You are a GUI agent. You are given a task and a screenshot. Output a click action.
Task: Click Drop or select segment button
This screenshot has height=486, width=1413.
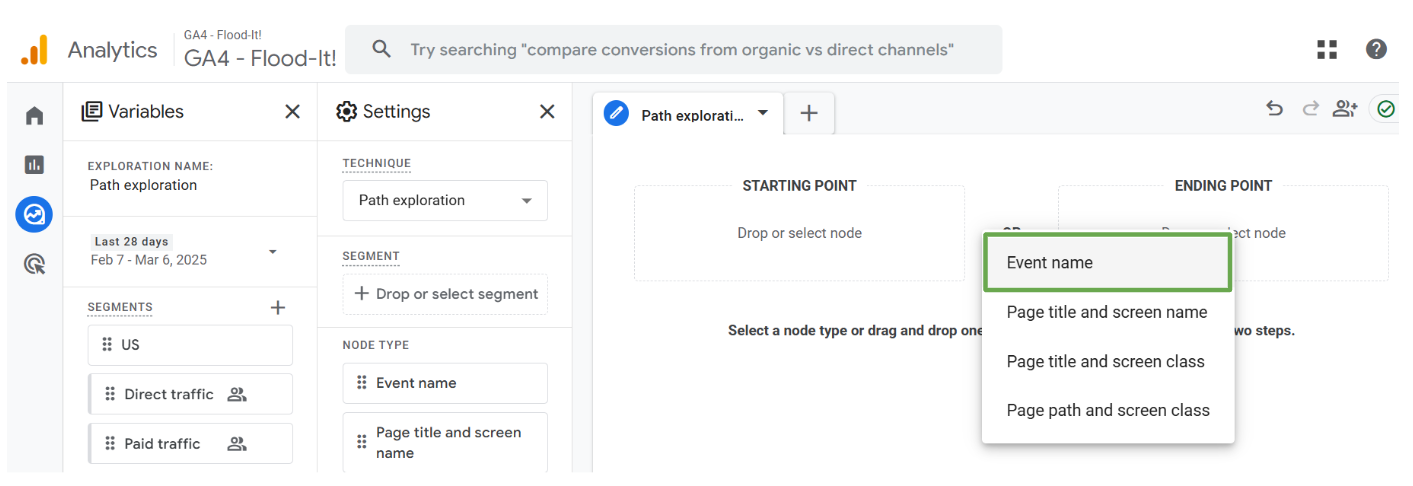click(445, 294)
